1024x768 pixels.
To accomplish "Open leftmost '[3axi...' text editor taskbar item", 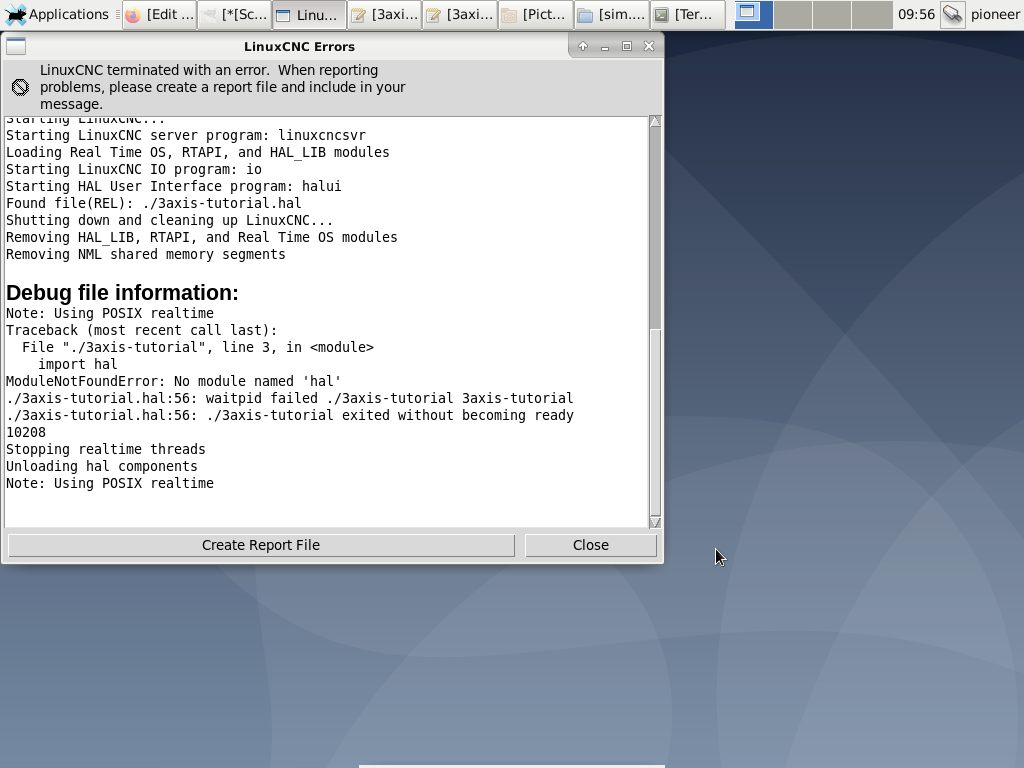I will pos(384,15).
